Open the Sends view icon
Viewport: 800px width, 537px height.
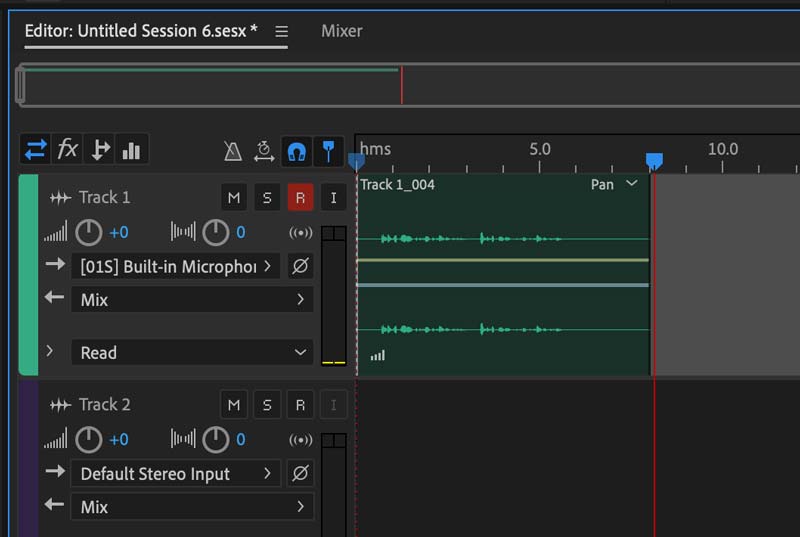(x=100, y=150)
